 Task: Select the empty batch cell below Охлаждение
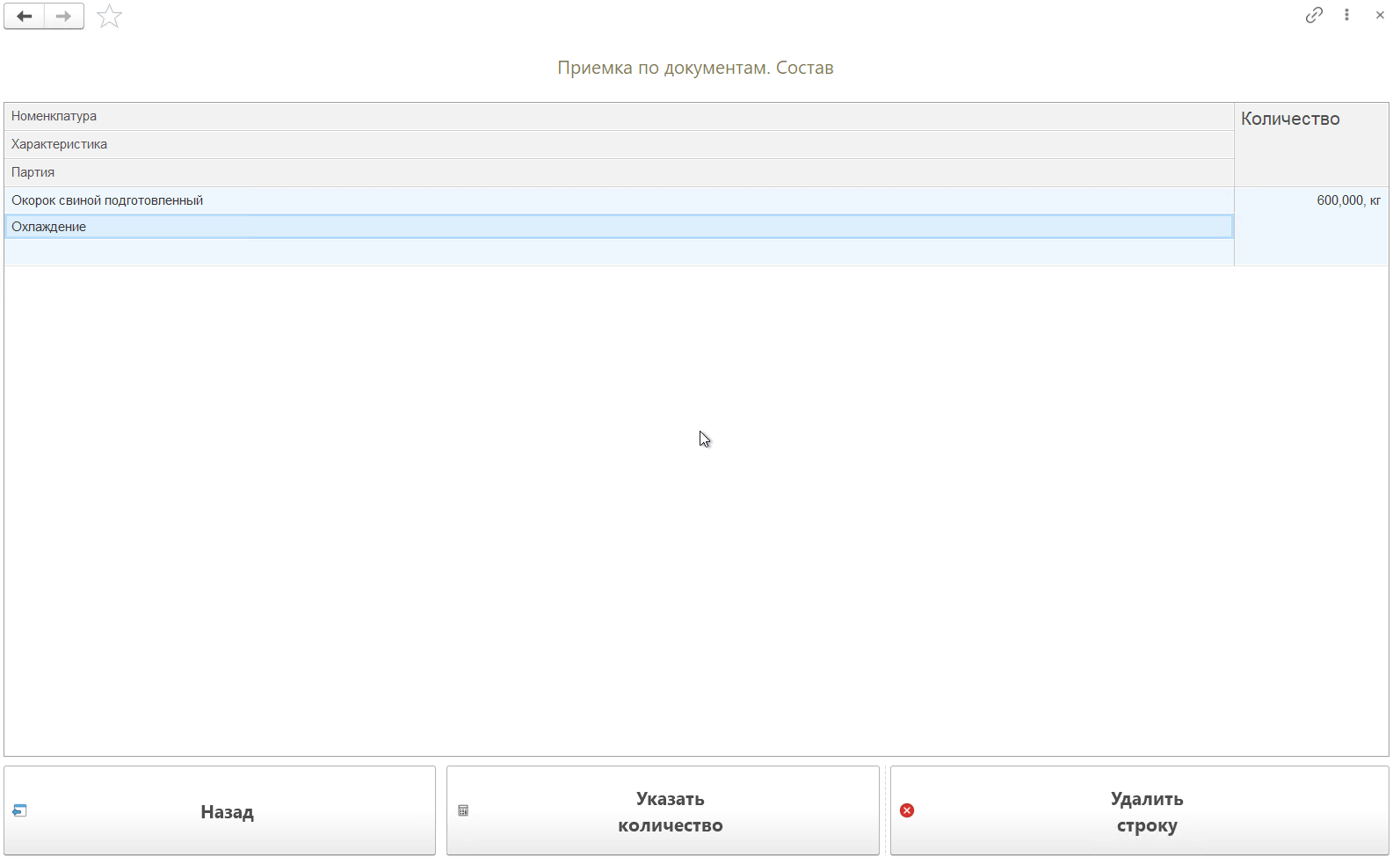[615, 252]
